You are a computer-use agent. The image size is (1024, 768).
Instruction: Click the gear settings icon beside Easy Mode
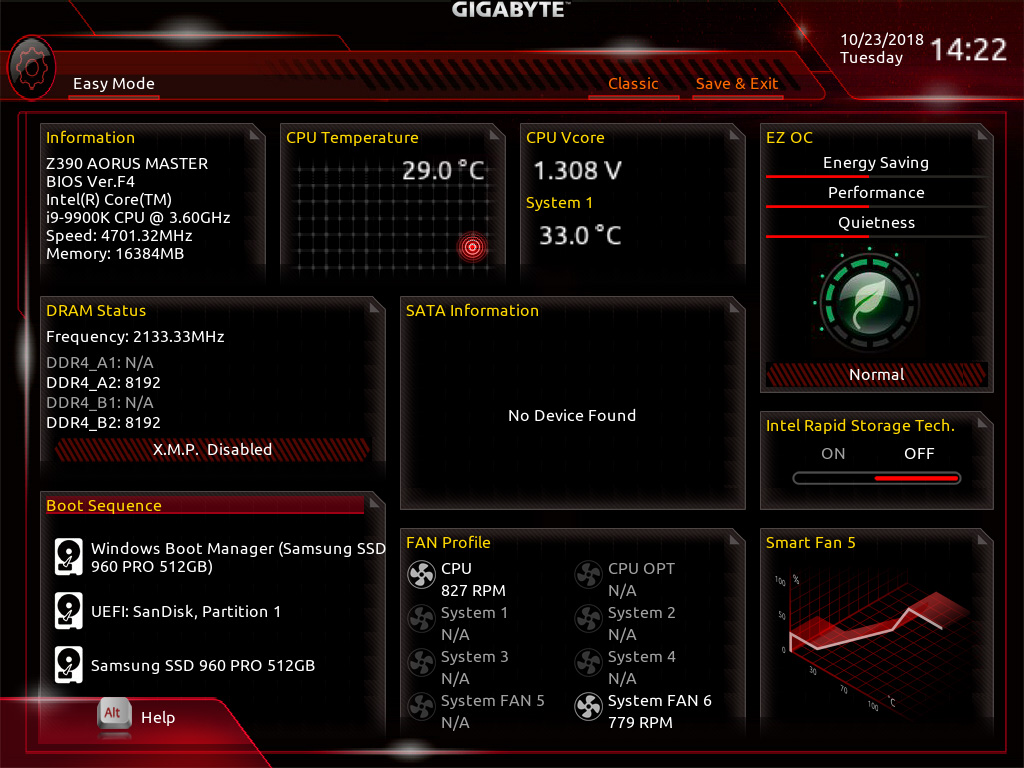pos(31,68)
